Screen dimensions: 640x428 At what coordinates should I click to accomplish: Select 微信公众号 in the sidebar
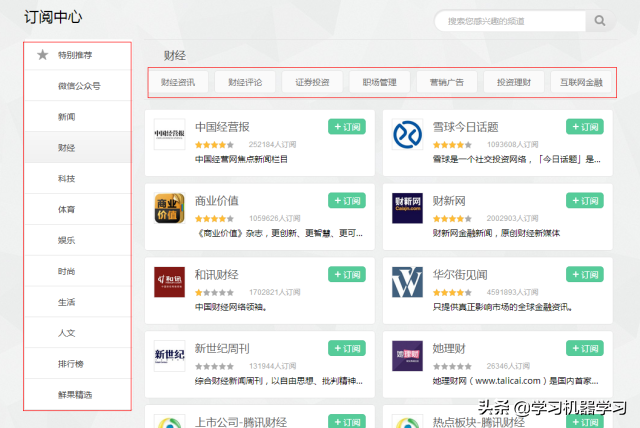(x=78, y=86)
